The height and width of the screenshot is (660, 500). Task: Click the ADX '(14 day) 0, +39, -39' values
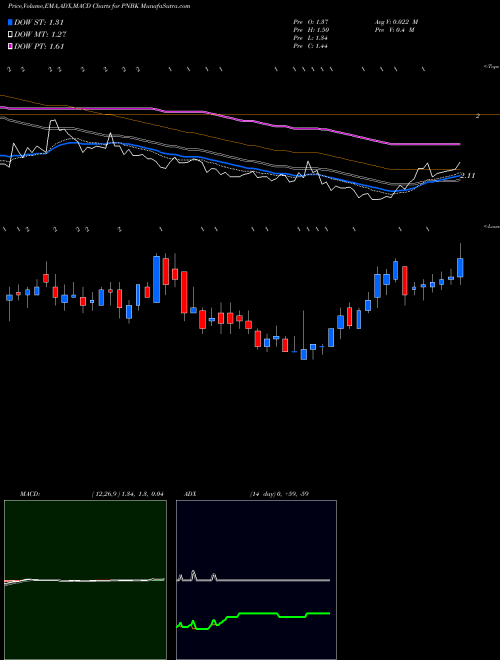pyautogui.click(x=279, y=494)
